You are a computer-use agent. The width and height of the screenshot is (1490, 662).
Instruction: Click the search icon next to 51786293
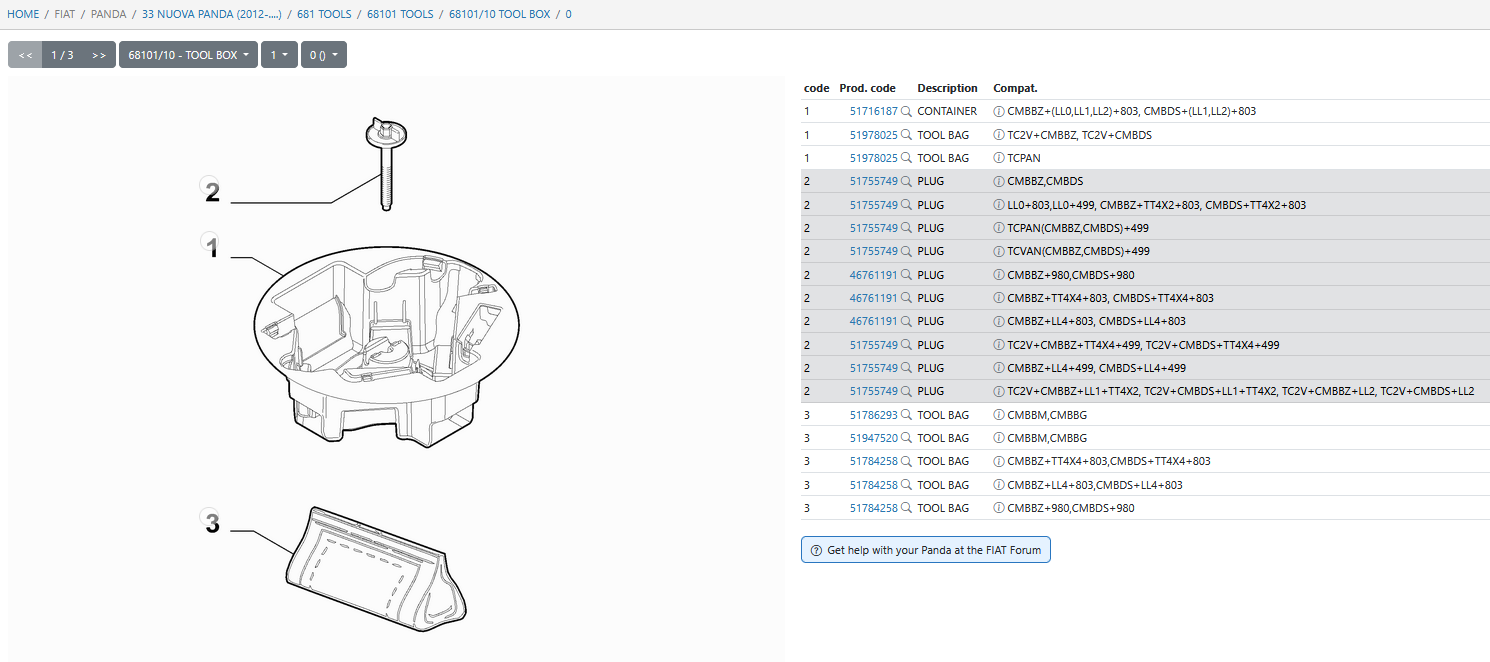pyautogui.click(x=906, y=415)
